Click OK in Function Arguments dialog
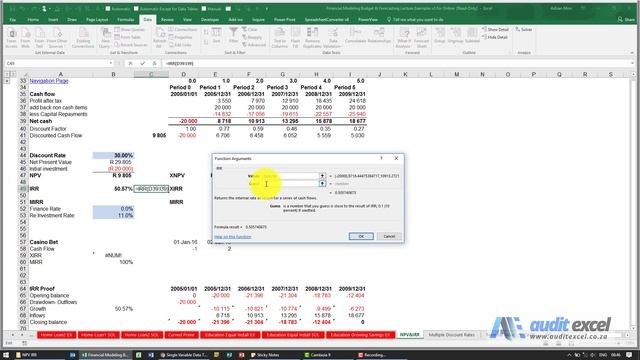 coord(361,236)
